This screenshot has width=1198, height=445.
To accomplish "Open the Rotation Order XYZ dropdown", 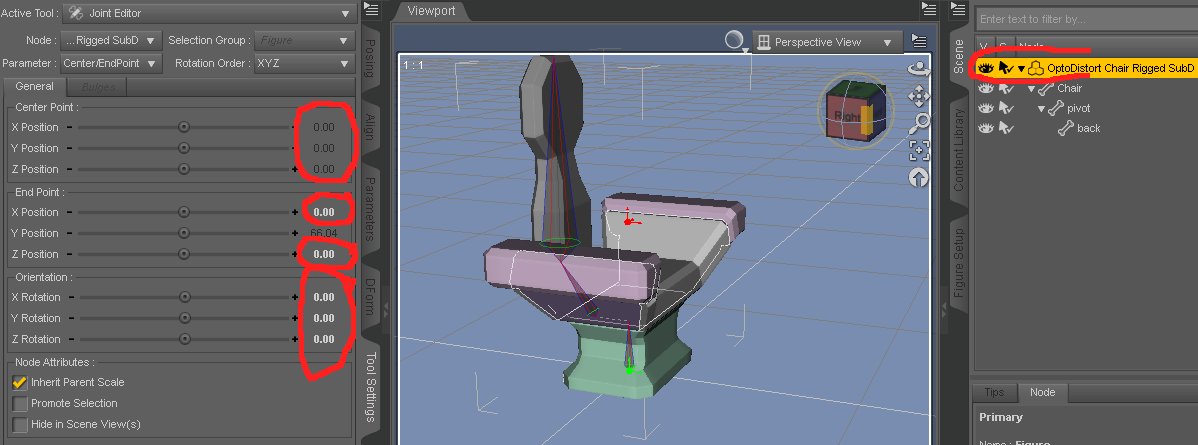I will tap(304, 63).
